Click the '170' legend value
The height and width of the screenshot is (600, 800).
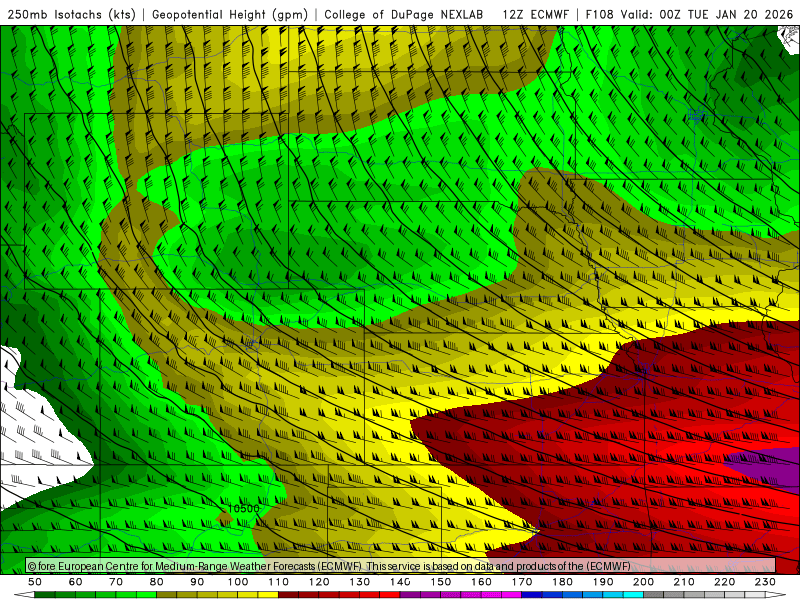(x=521, y=582)
